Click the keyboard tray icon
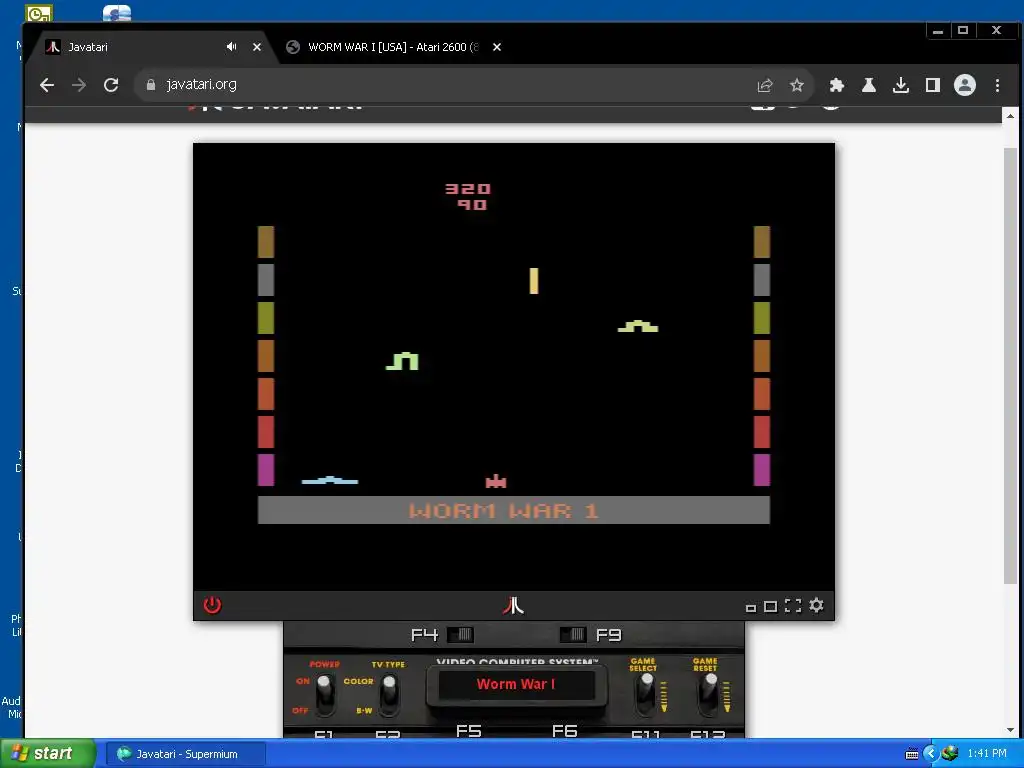1024x768 pixels. (912, 754)
